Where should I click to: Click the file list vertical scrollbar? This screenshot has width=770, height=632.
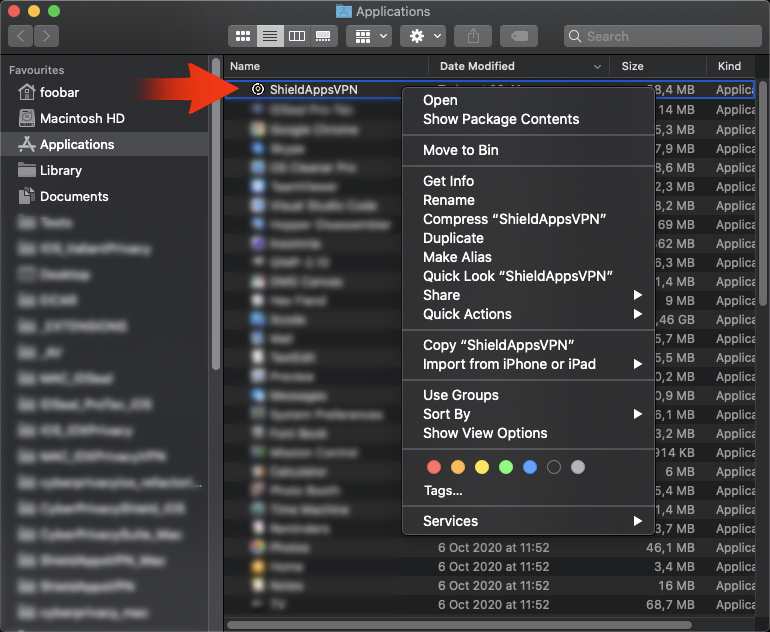762,194
